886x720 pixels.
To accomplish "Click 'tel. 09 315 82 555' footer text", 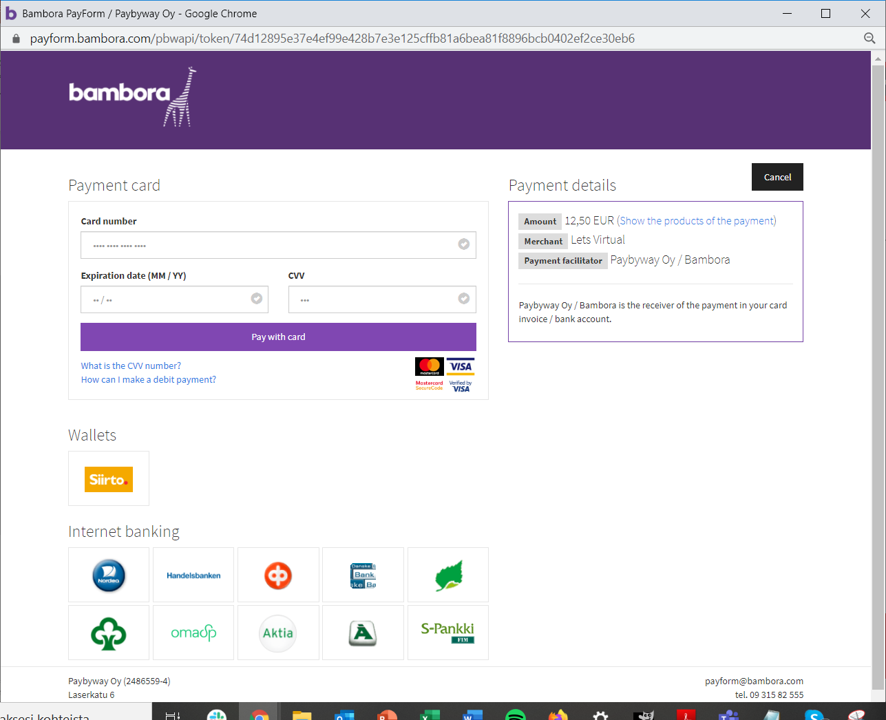I will (769, 695).
